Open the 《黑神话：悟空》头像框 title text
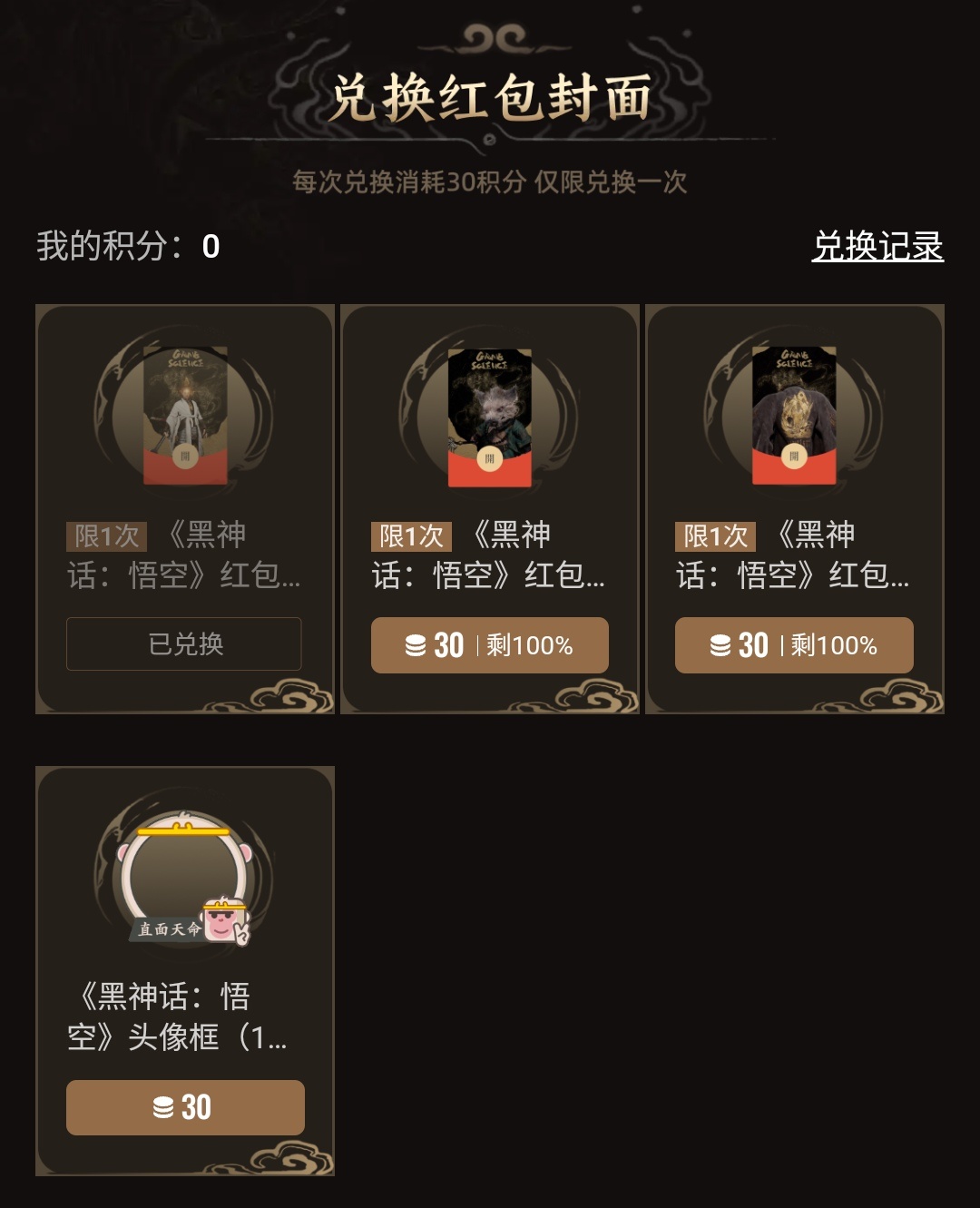Screen dimensions: 980x1208 point(179,1016)
